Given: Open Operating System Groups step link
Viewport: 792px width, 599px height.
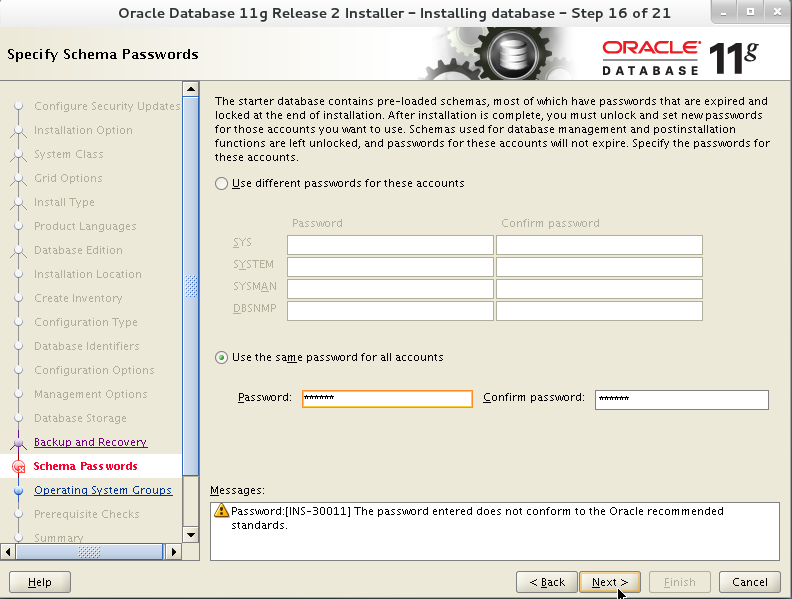Looking at the screenshot, I should pyautogui.click(x=103, y=490).
